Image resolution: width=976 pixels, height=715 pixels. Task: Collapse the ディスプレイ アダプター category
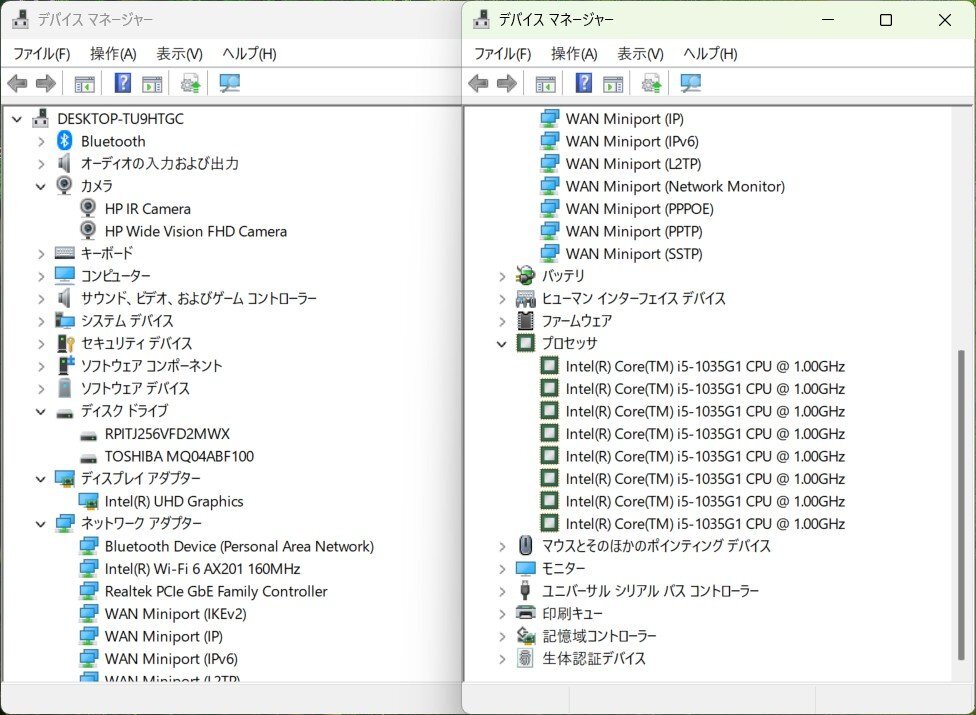pos(41,479)
